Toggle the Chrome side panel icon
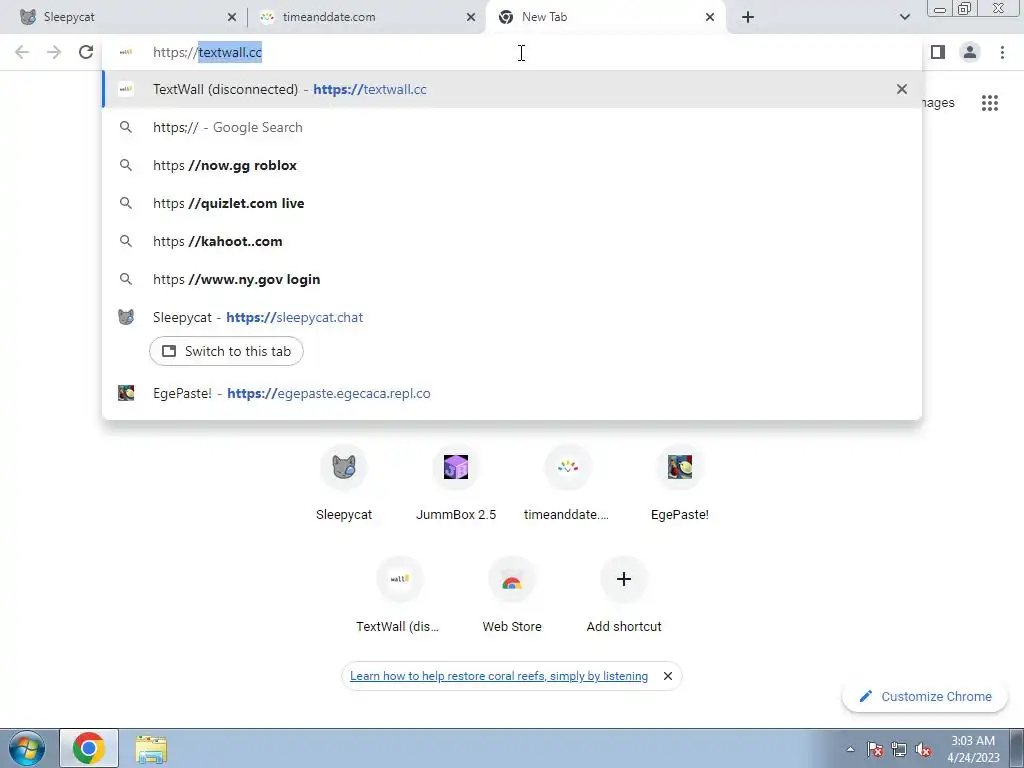Screen dimensions: 1024x768 pyautogui.click(x=938, y=52)
